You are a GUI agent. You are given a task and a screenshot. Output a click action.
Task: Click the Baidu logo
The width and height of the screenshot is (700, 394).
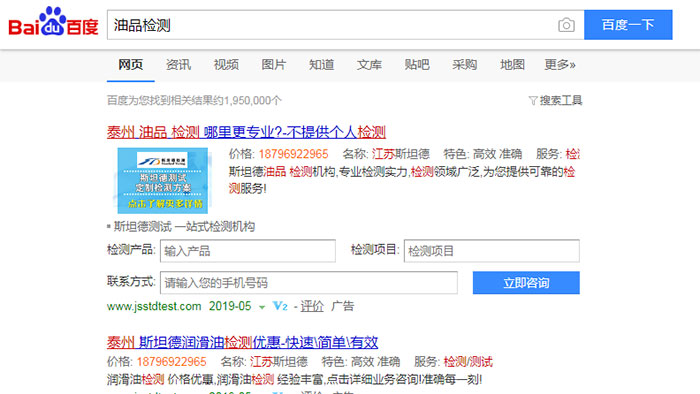click(53, 21)
